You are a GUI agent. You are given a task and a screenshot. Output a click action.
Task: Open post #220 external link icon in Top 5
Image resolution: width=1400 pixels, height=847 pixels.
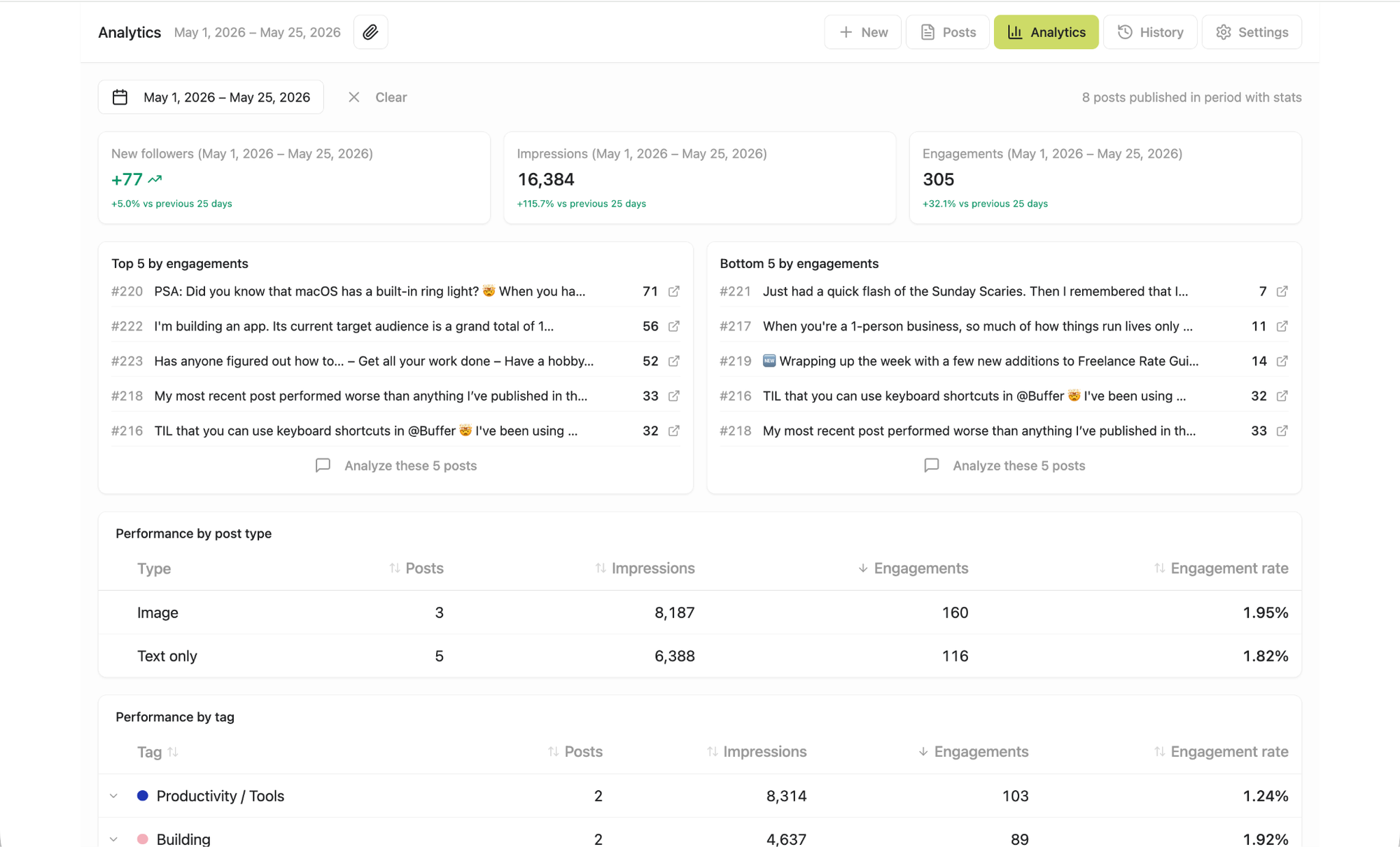pos(673,291)
